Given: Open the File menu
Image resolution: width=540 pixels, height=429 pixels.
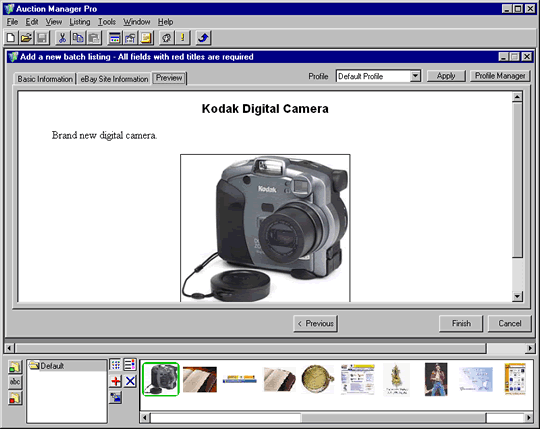Looking at the screenshot, I should 12,22.
